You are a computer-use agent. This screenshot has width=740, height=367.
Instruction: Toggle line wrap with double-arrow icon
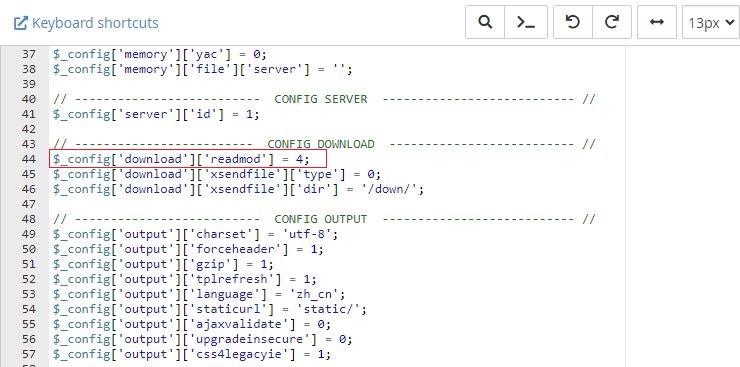pos(656,22)
